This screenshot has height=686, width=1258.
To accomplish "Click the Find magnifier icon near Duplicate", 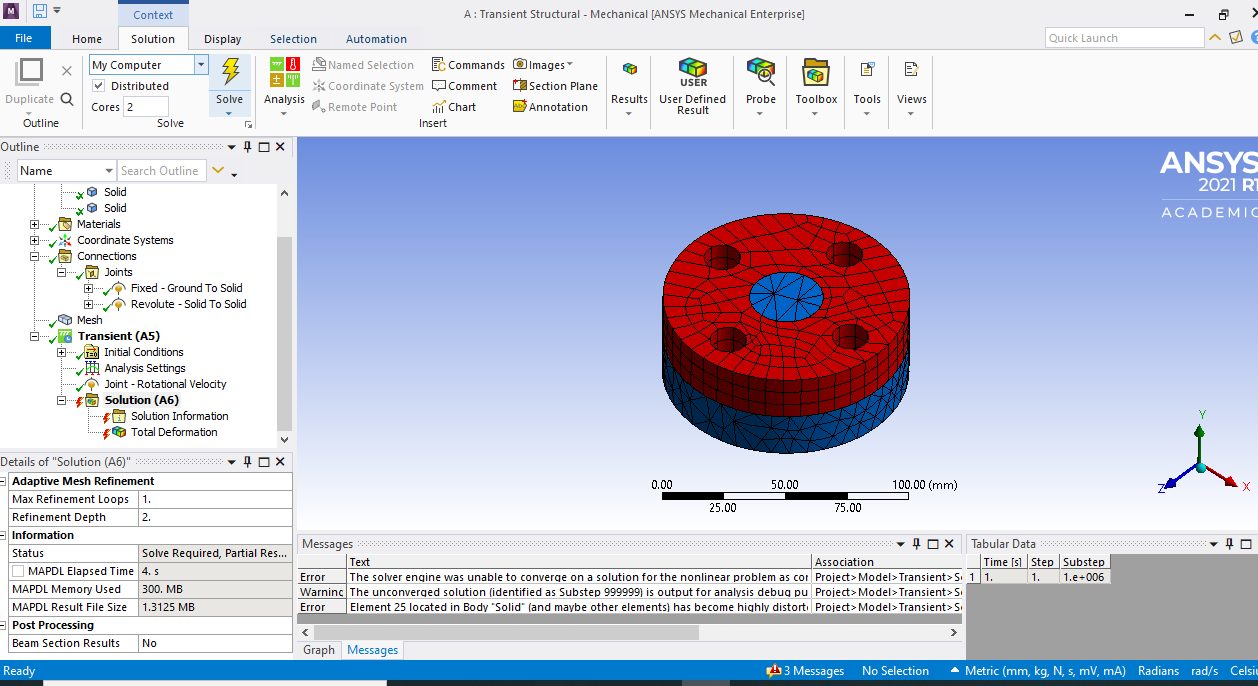I will (x=67, y=99).
